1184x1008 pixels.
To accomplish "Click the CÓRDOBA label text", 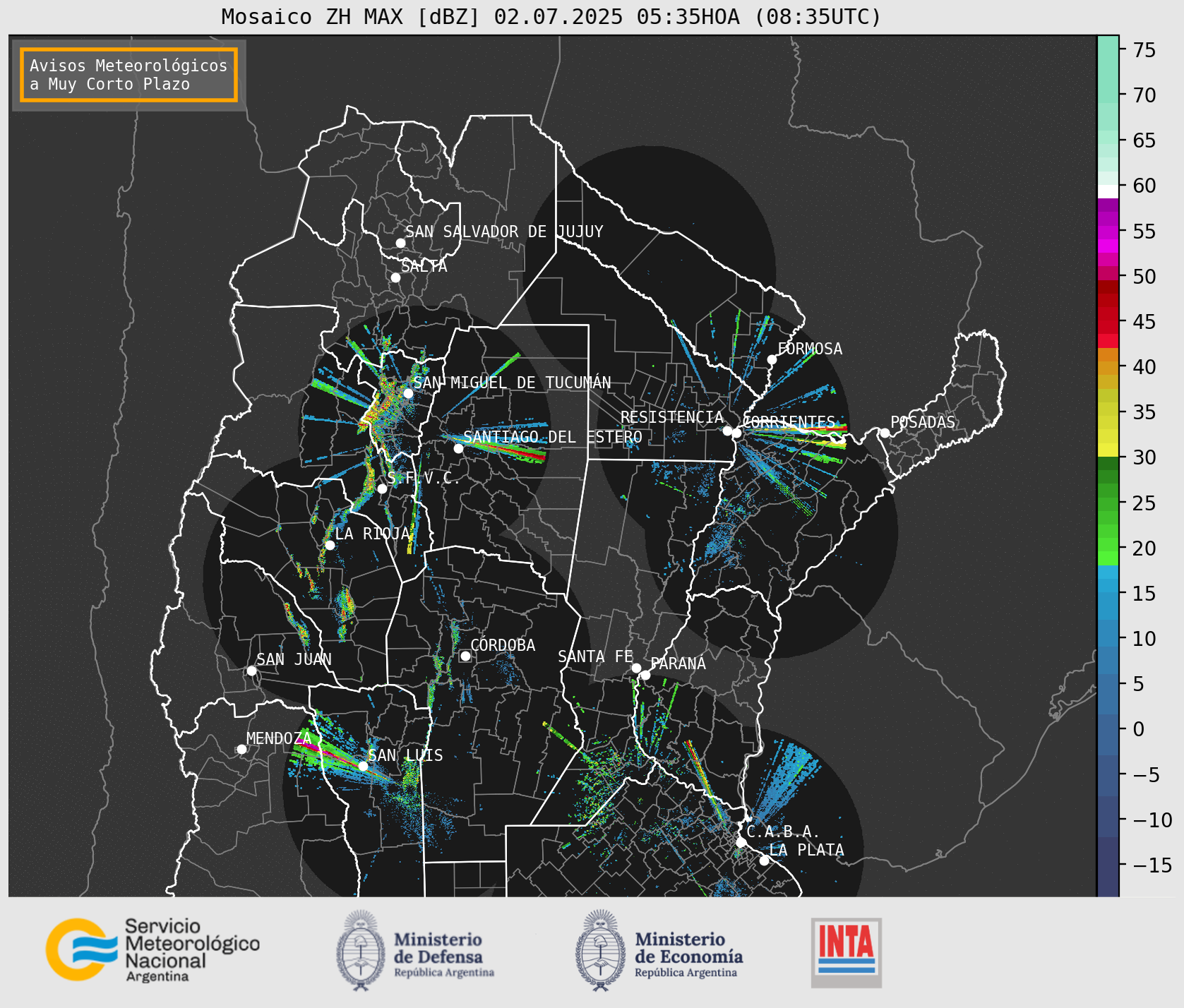I will (x=503, y=645).
